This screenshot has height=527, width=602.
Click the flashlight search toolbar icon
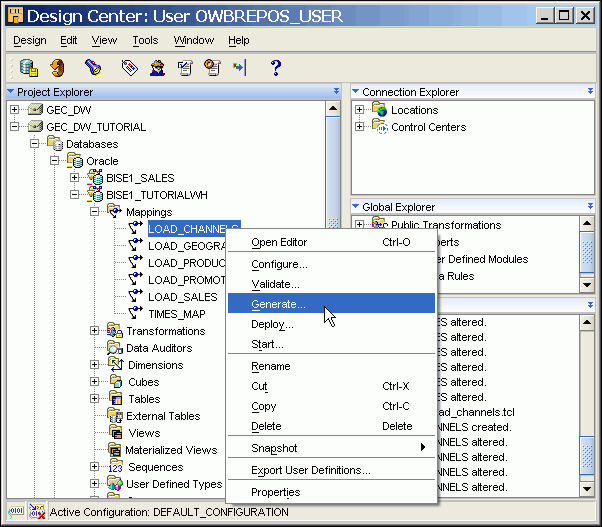[x=93, y=68]
